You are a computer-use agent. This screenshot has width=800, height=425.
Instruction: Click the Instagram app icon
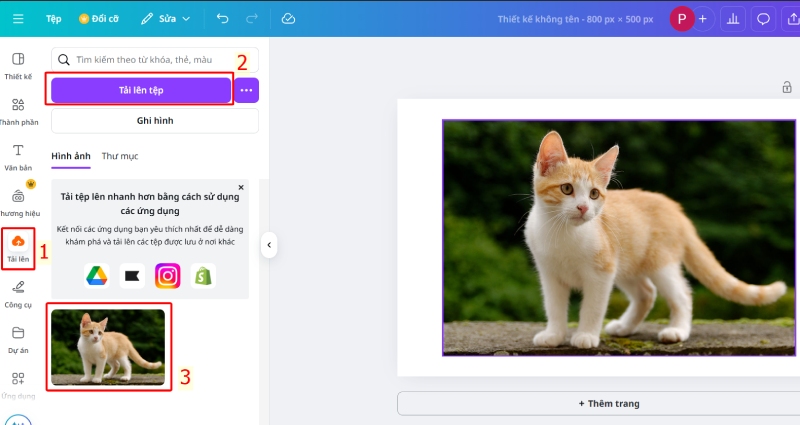point(168,276)
